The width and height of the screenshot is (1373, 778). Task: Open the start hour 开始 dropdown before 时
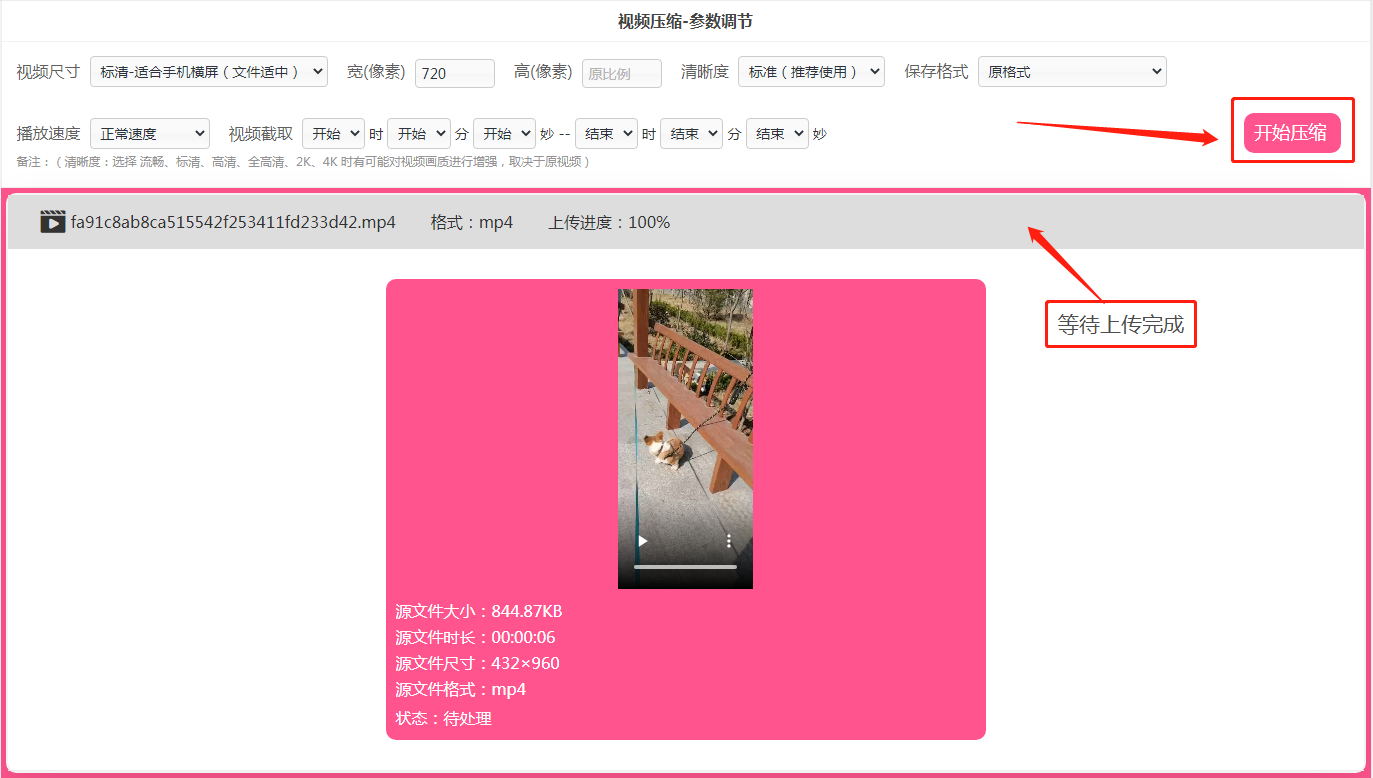[x=333, y=133]
